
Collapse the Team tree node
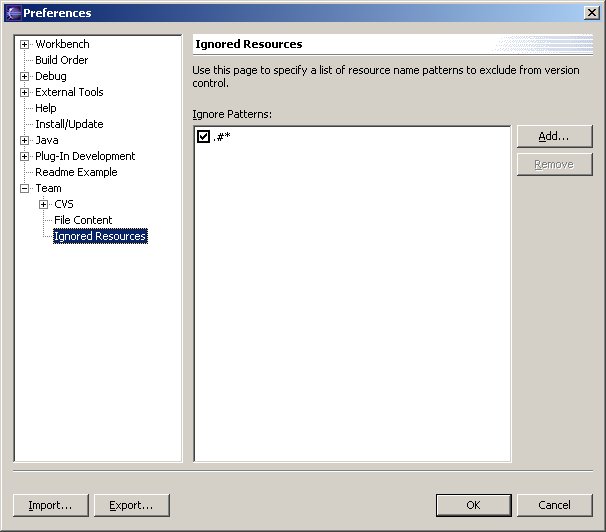click(25, 188)
